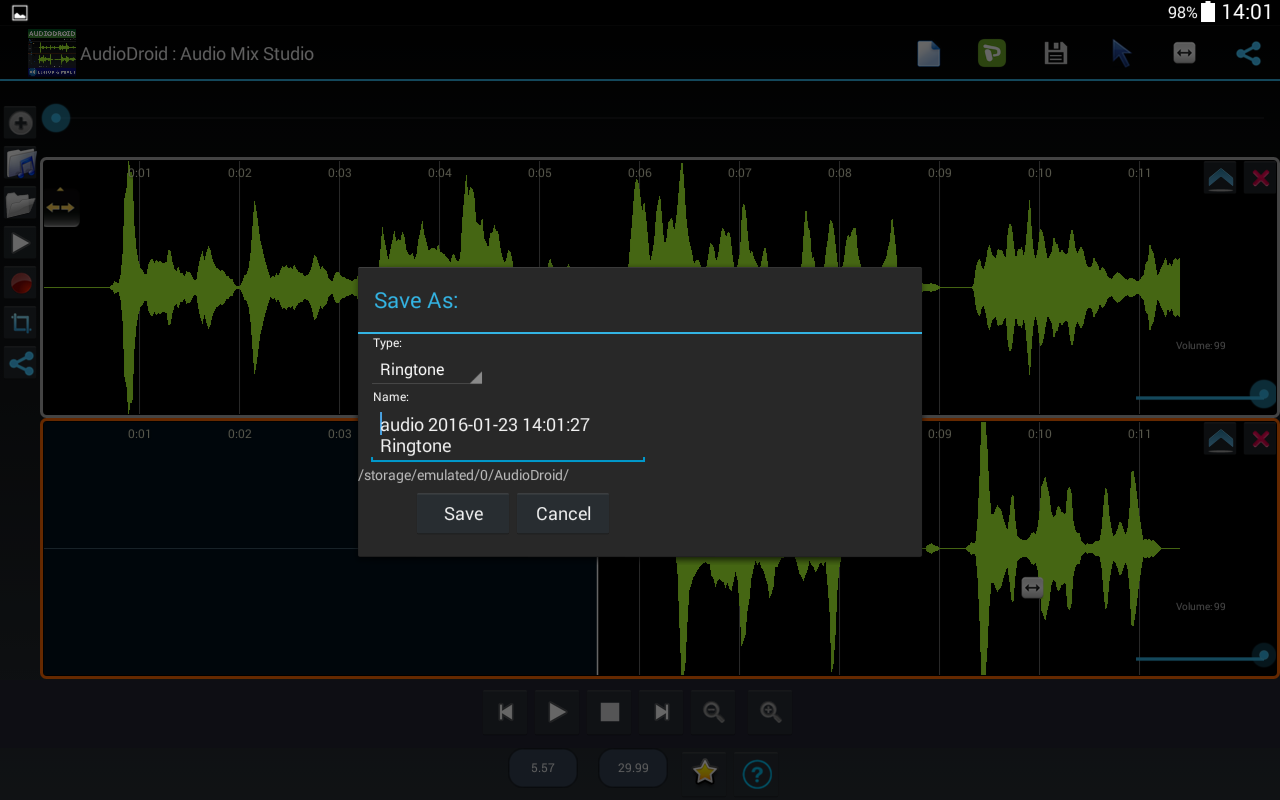Open the Type dropdown showing Ringtone
Image resolution: width=1280 pixels, height=800 pixels.
427,369
